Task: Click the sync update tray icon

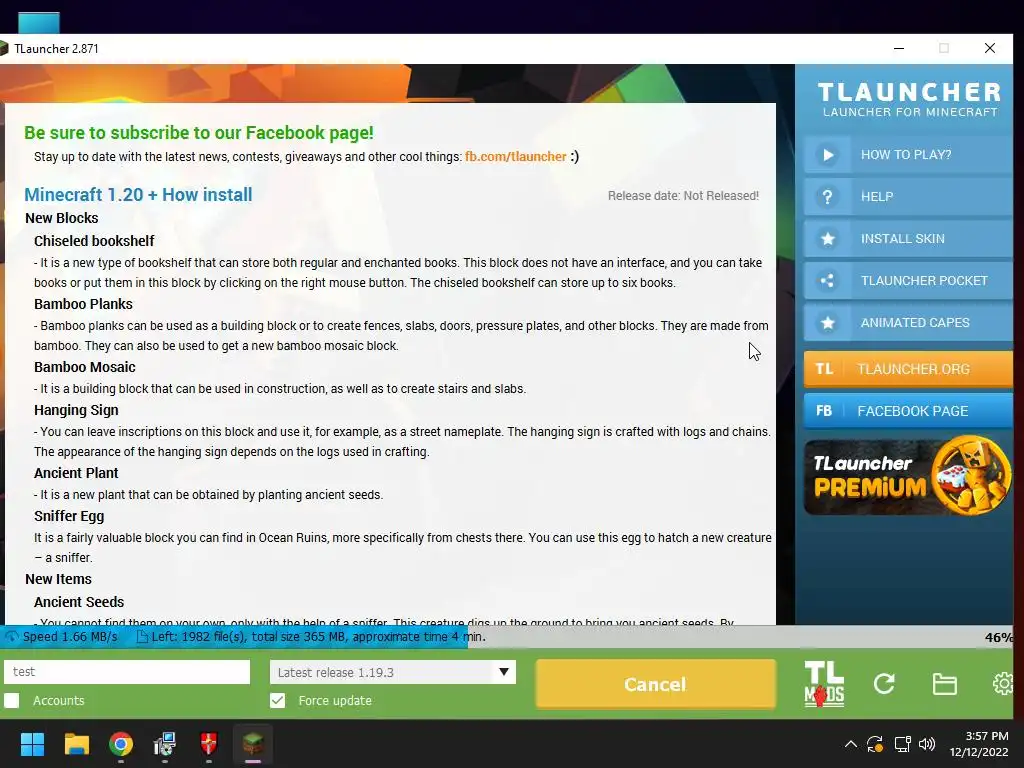Action: tap(875, 744)
